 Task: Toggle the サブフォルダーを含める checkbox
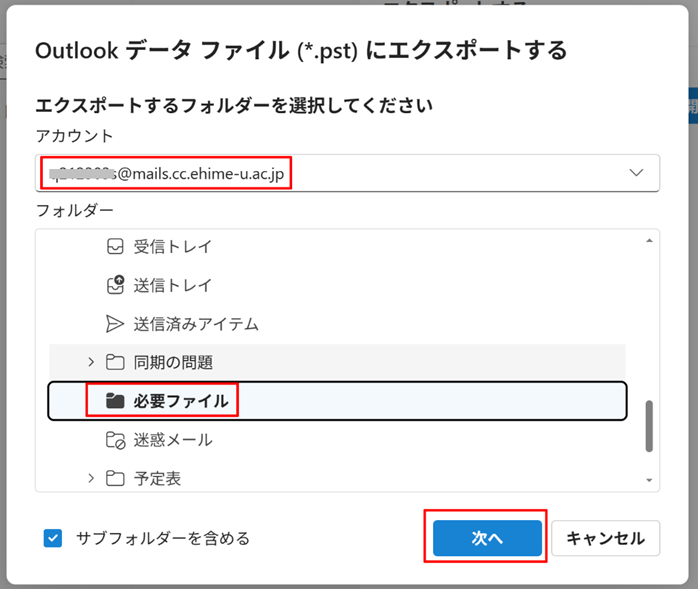(x=54, y=538)
